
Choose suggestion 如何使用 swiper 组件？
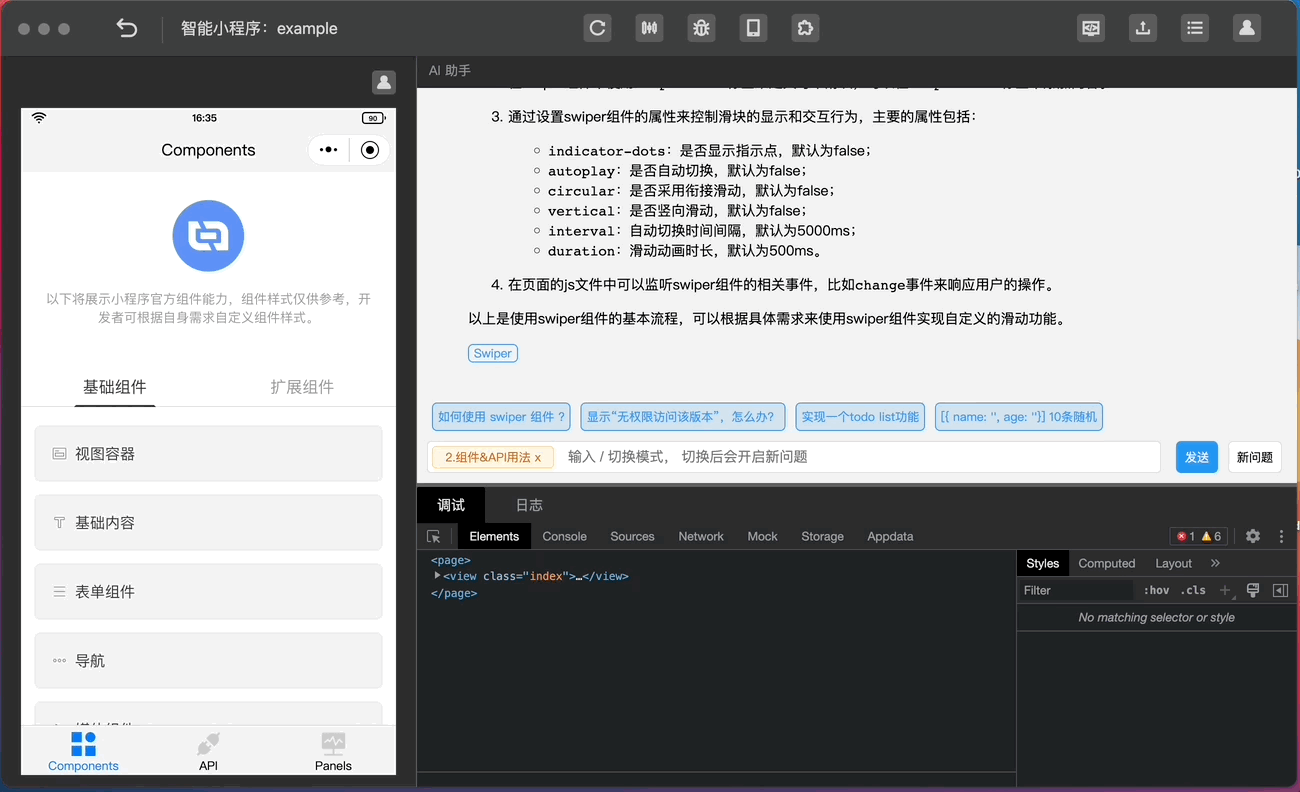click(x=503, y=417)
